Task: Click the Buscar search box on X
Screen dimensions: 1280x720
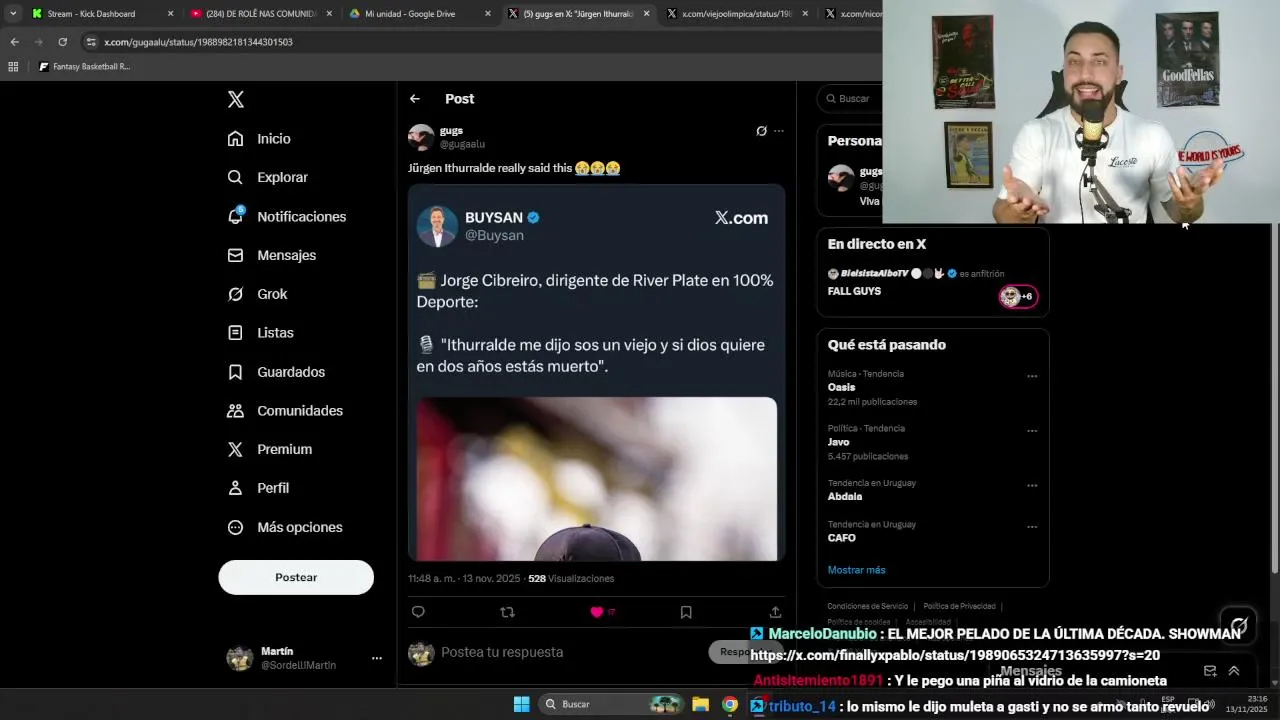Action: 850,99
